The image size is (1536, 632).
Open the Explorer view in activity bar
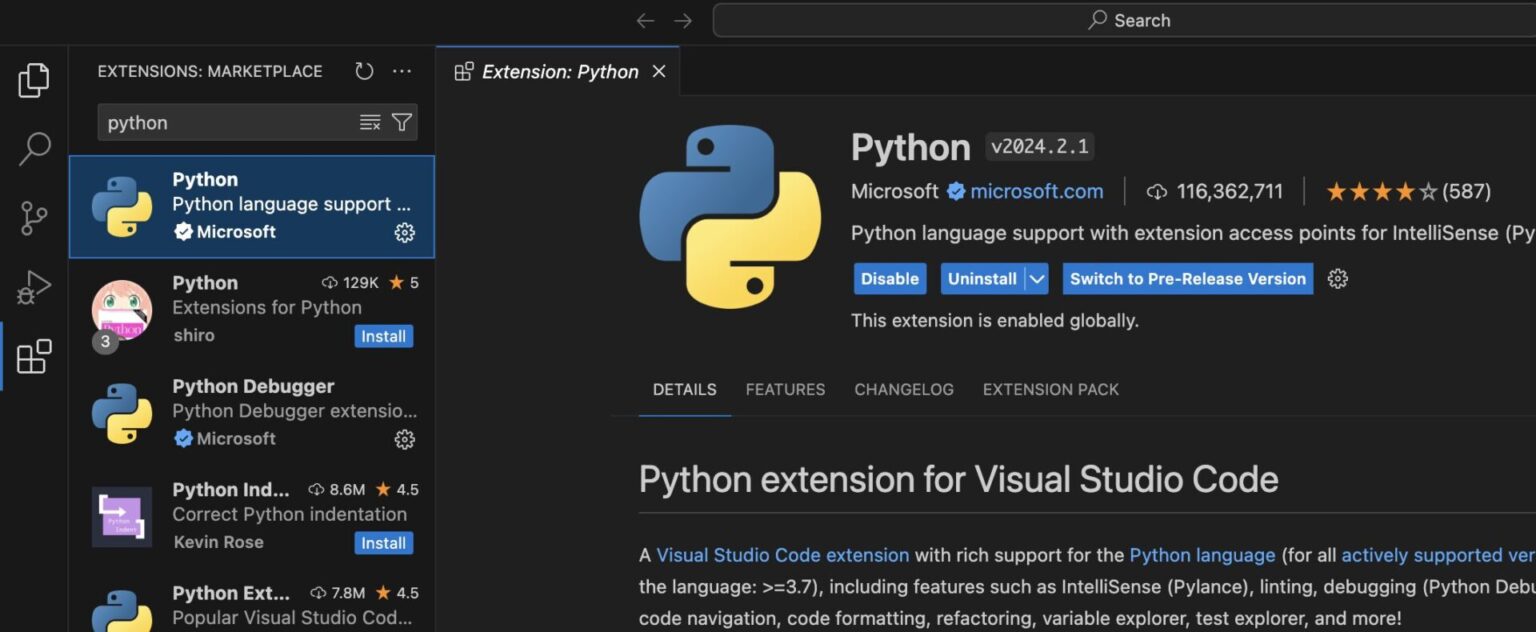tap(34, 81)
